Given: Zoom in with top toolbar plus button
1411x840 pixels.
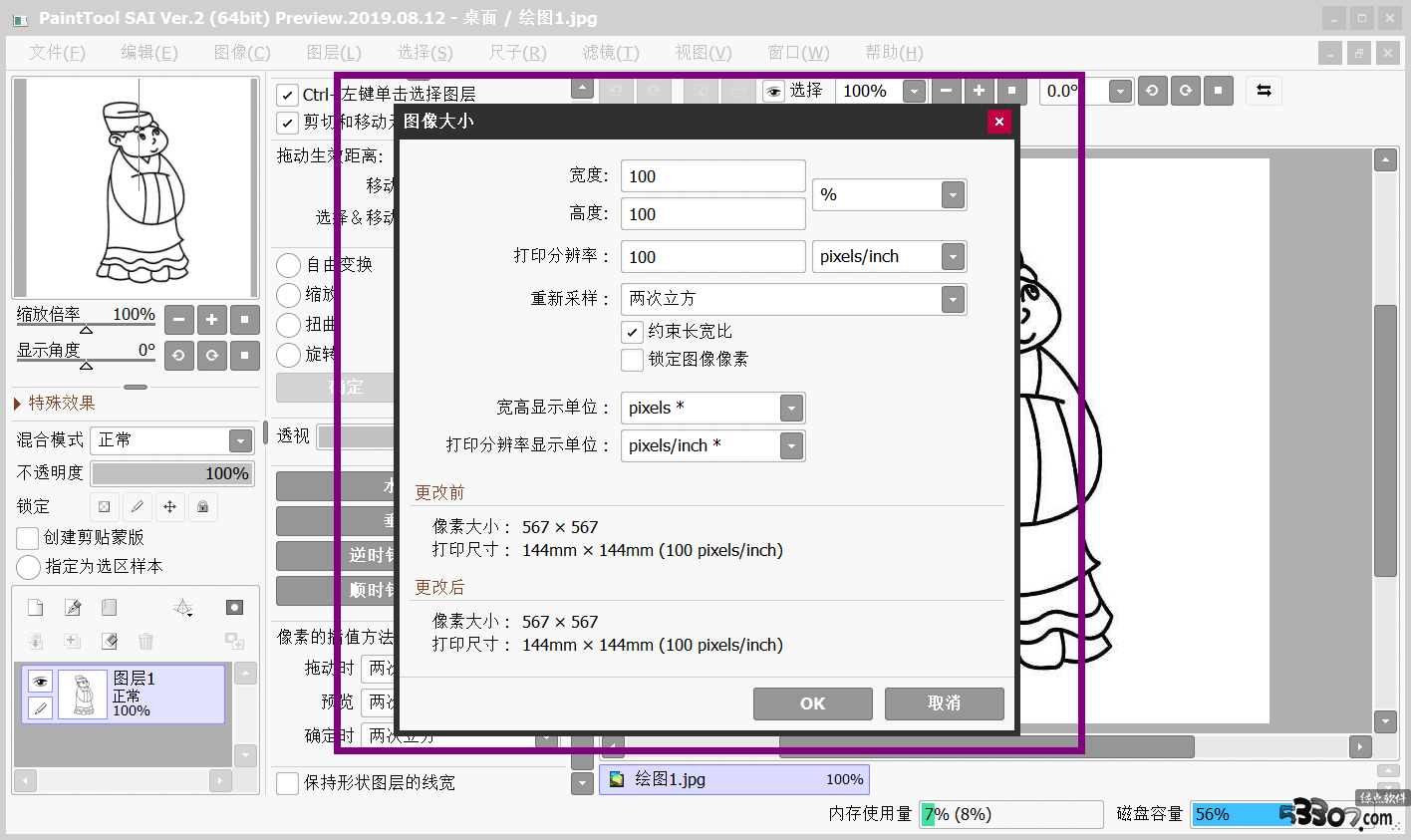Looking at the screenshot, I should pyautogui.click(x=980, y=91).
